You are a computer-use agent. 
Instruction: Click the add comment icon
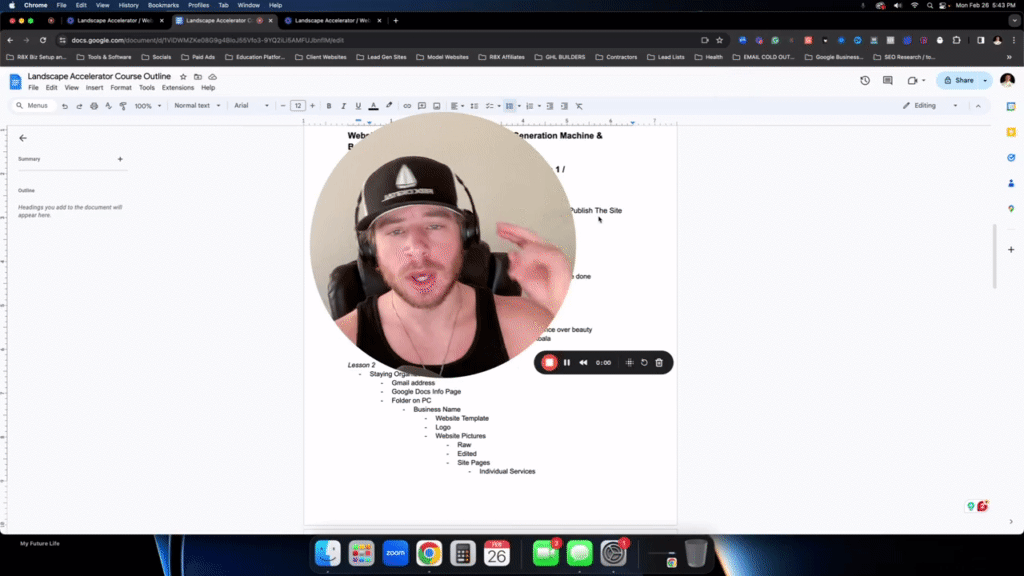pos(421,105)
